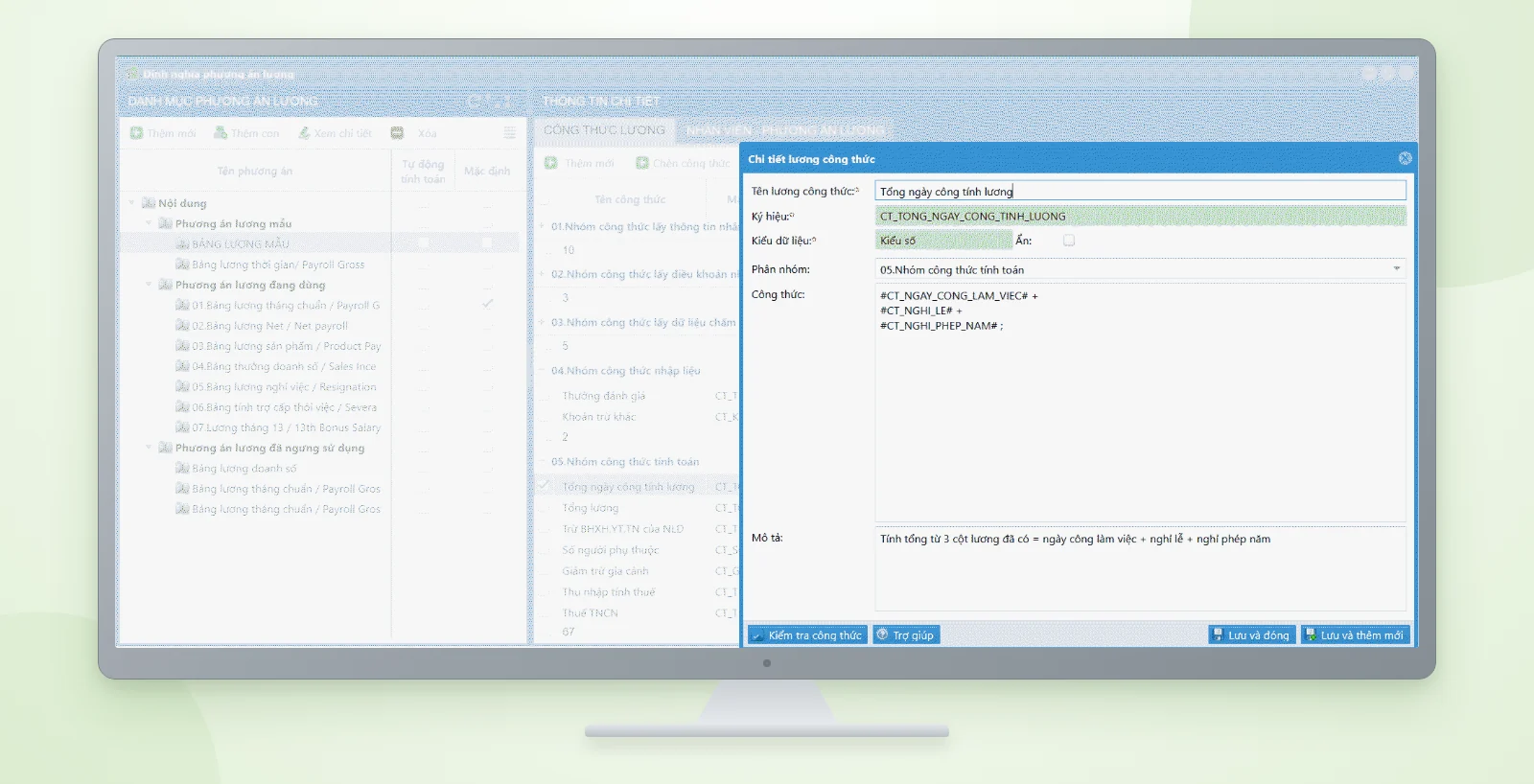The image size is (1534, 784).
Task: Expand 03.Nhóm công thức lấy dữ liệu chấm group
Action: click(542, 322)
